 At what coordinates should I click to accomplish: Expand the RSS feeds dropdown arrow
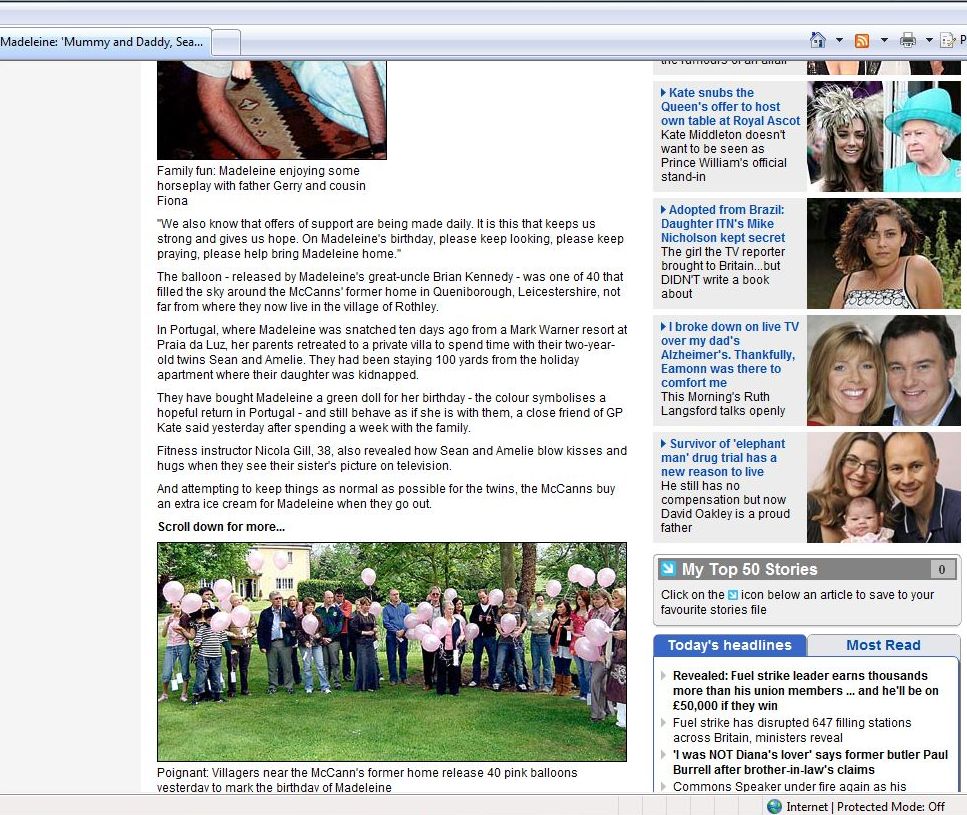point(883,40)
